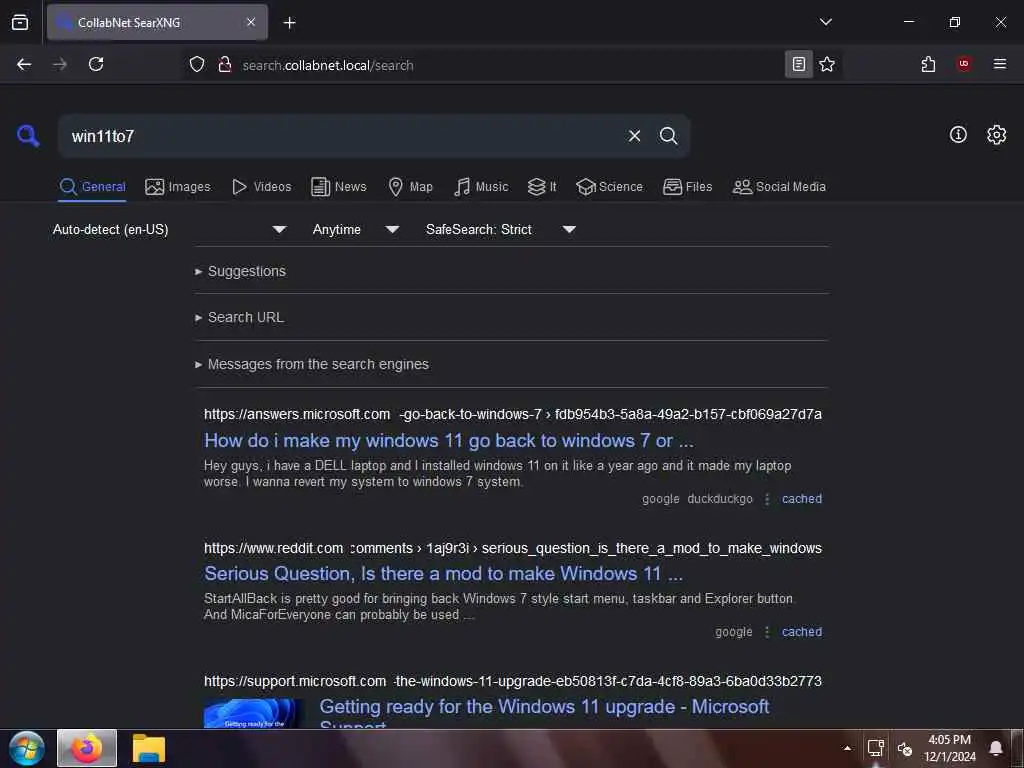
Task: Open the Auto-detect (en-US) language dropdown
Action: click(x=170, y=229)
